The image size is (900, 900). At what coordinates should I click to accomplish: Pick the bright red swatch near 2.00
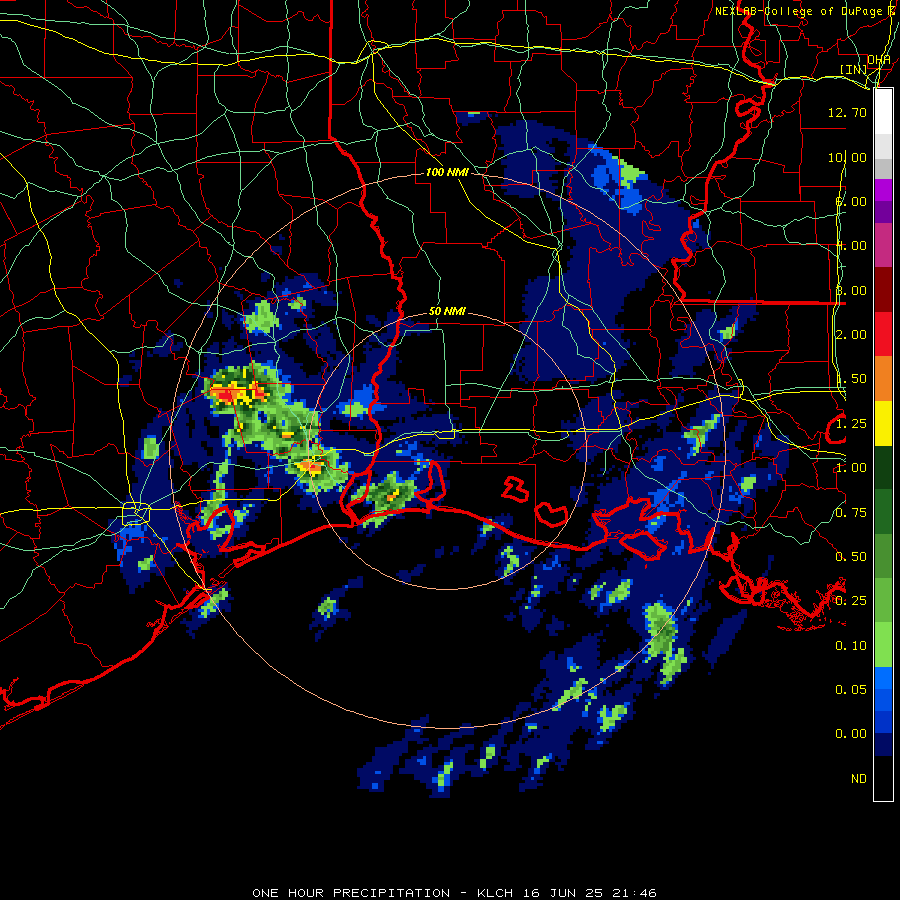883,334
